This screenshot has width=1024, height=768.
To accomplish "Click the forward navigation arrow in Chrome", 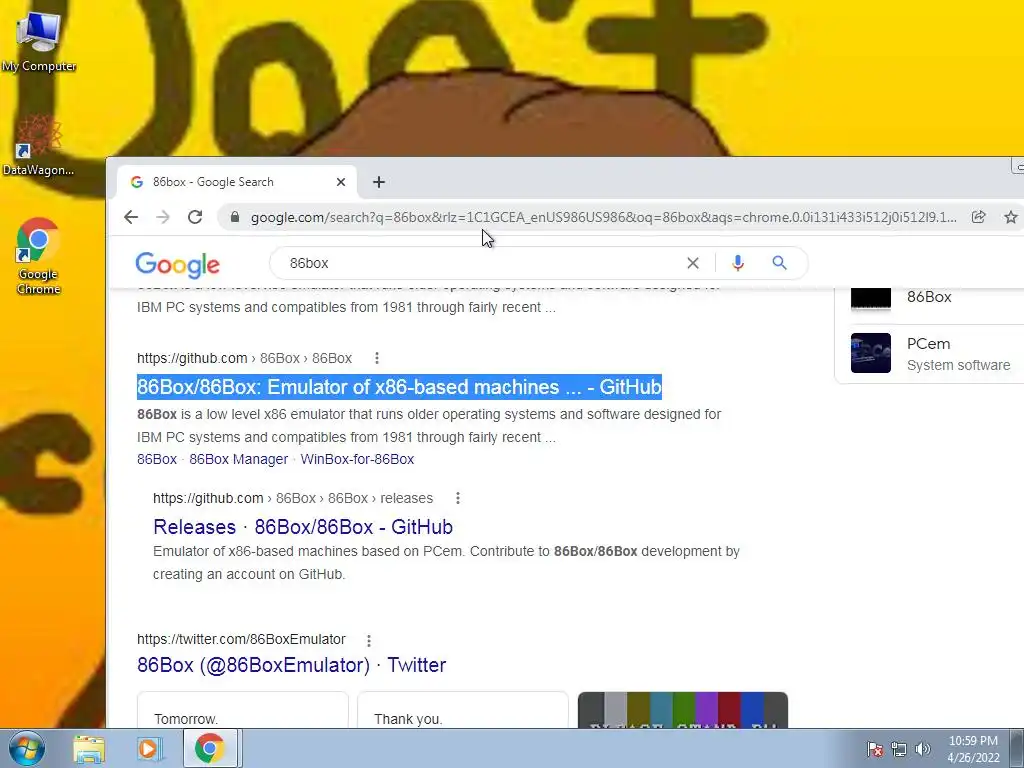I will pyautogui.click(x=163, y=217).
